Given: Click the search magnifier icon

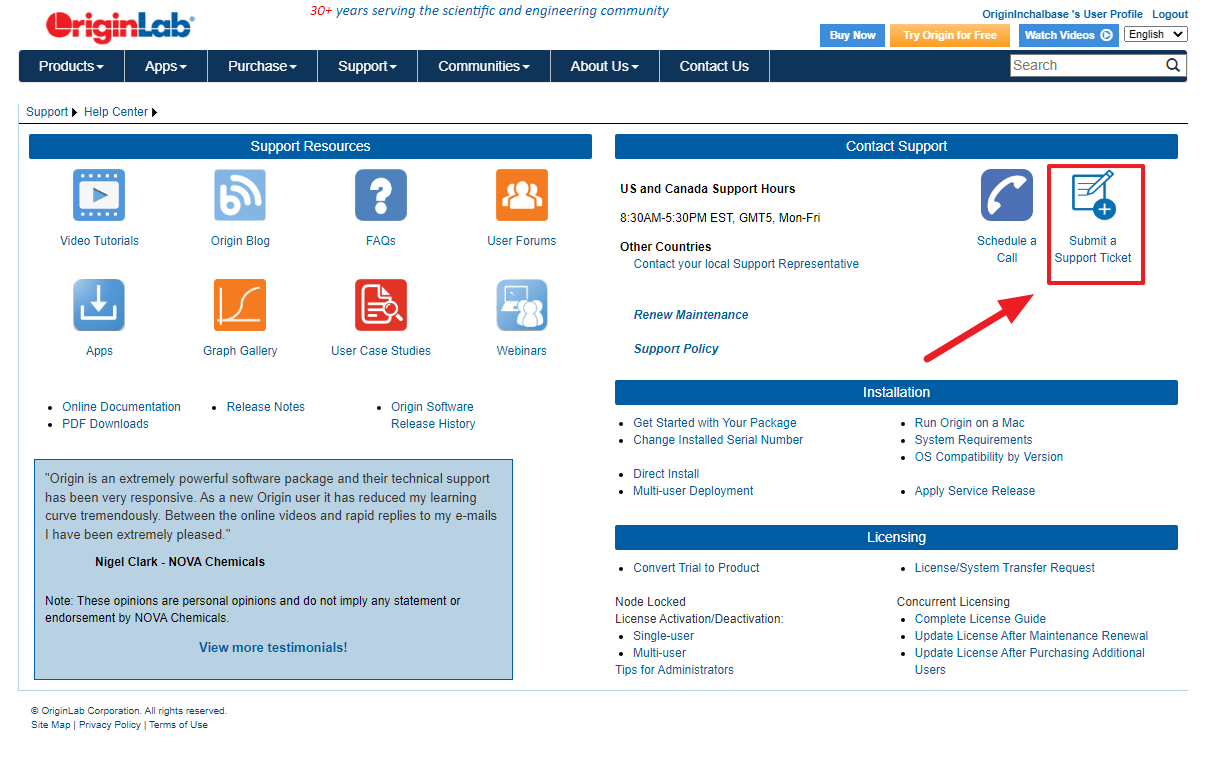Looking at the screenshot, I should point(1173,66).
